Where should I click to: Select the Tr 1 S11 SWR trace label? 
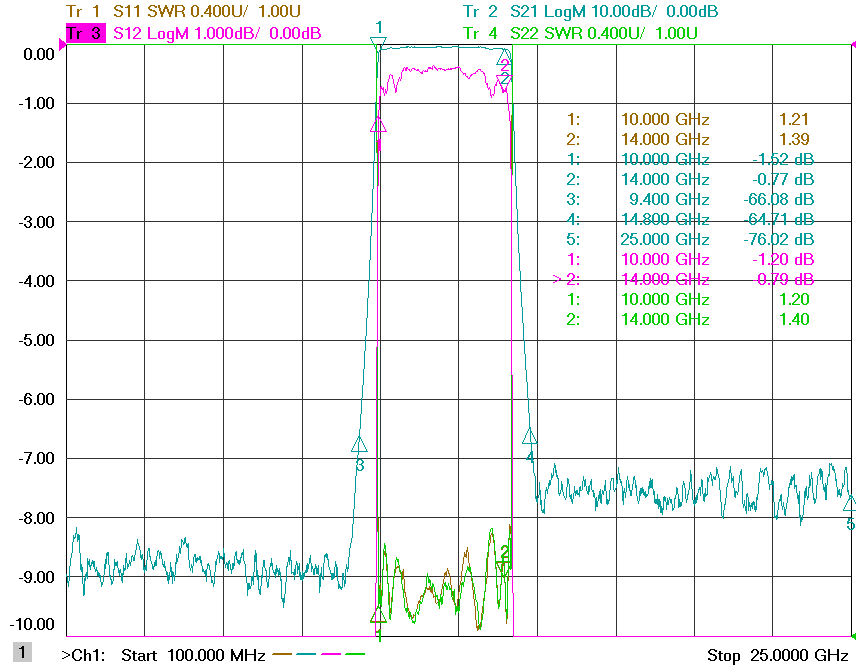183,11
